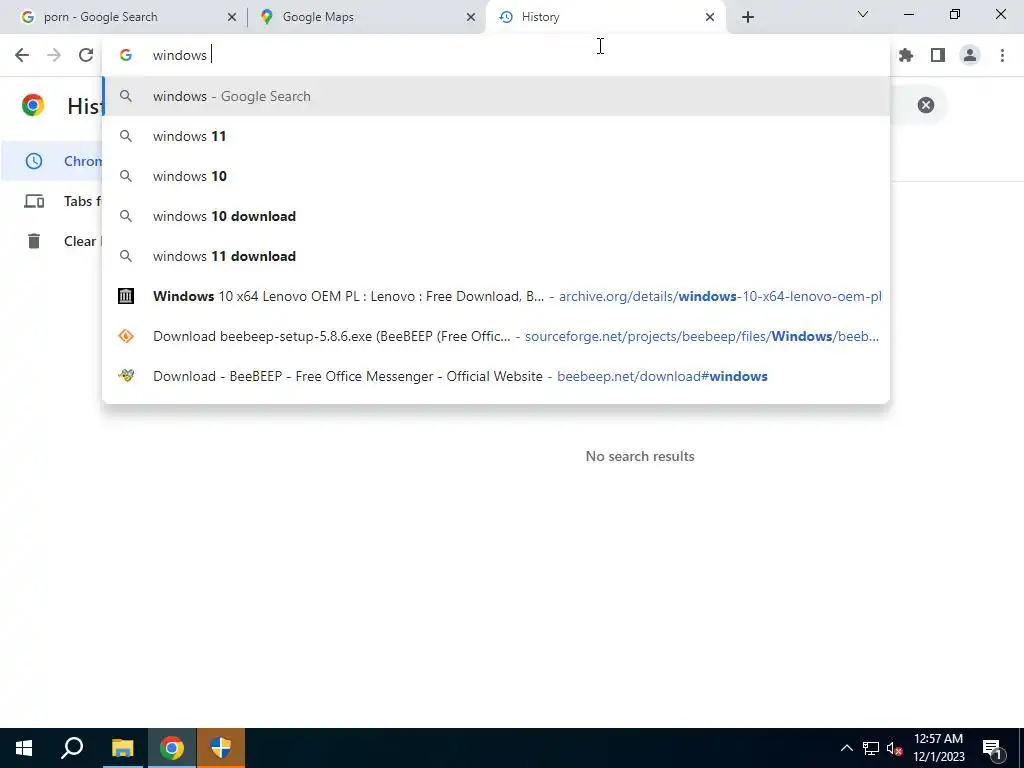Screen dimensions: 1024x768
Task: Open beebeep.net Official Website suggestion
Action: pos(496,376)
